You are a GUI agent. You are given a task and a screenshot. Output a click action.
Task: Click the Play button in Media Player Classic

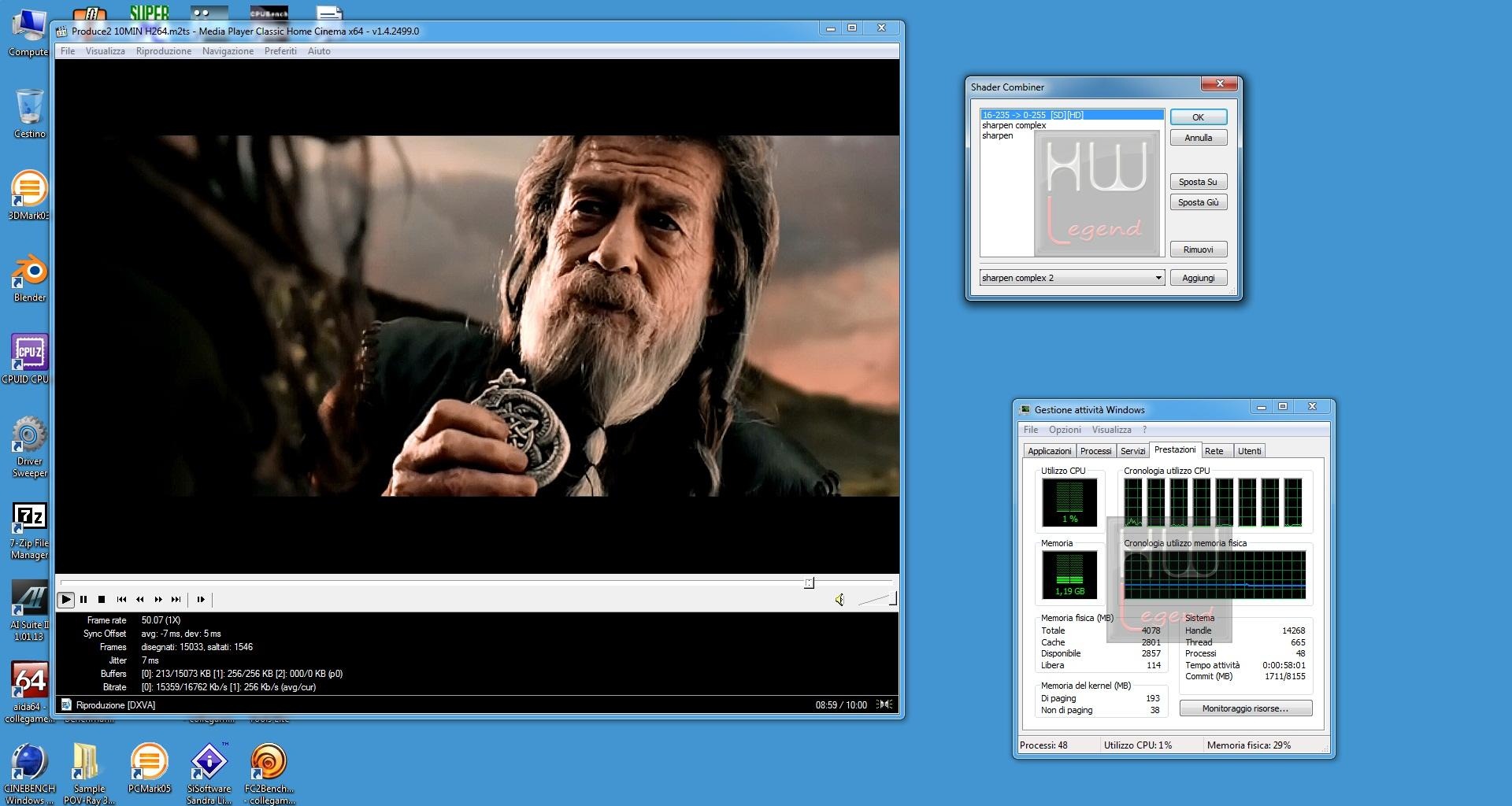click(x=66, y=600)
